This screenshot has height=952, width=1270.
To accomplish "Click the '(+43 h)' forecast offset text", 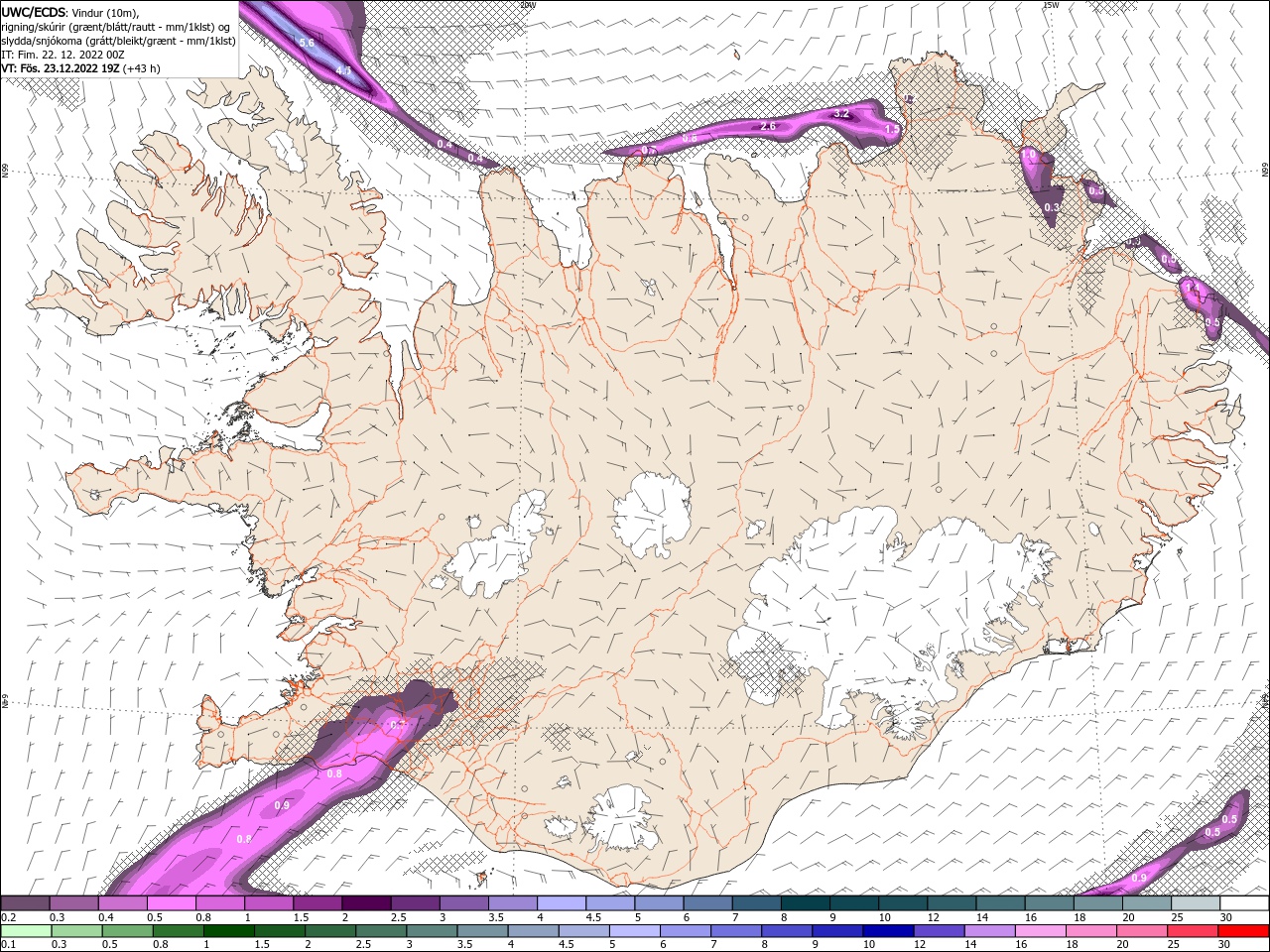I will click(142, 68).
